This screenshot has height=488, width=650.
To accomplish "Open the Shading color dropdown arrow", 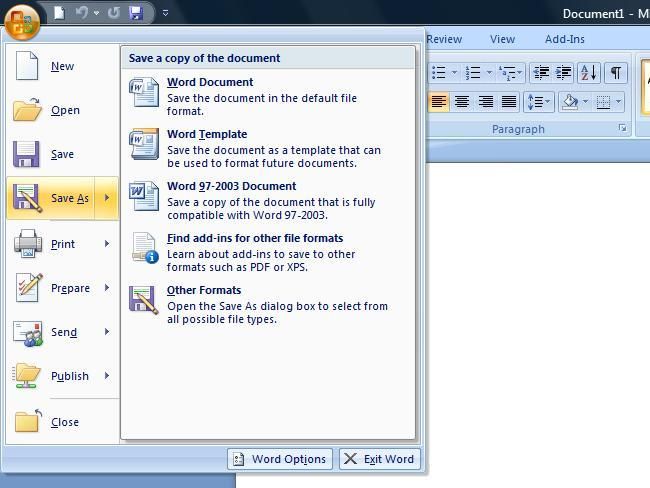I will click(585, 102).
